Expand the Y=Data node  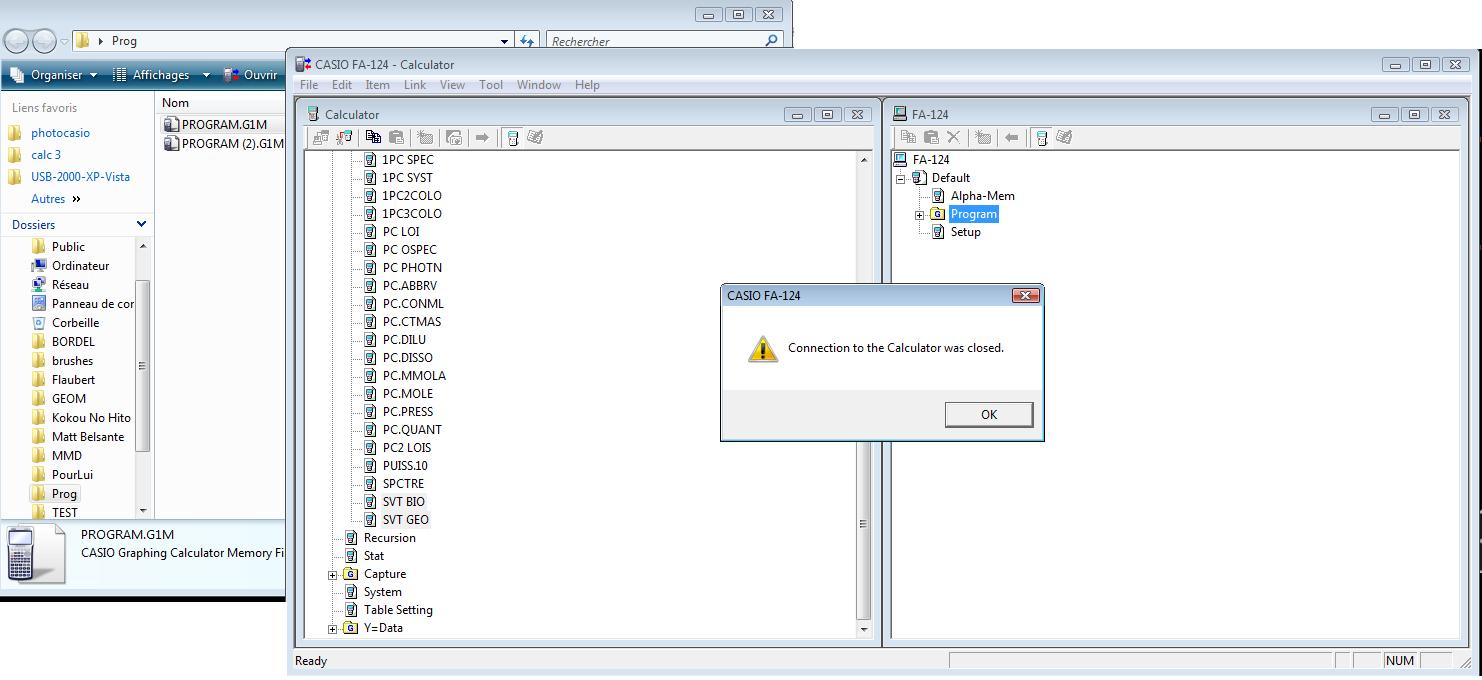click(x=333, y=628)
